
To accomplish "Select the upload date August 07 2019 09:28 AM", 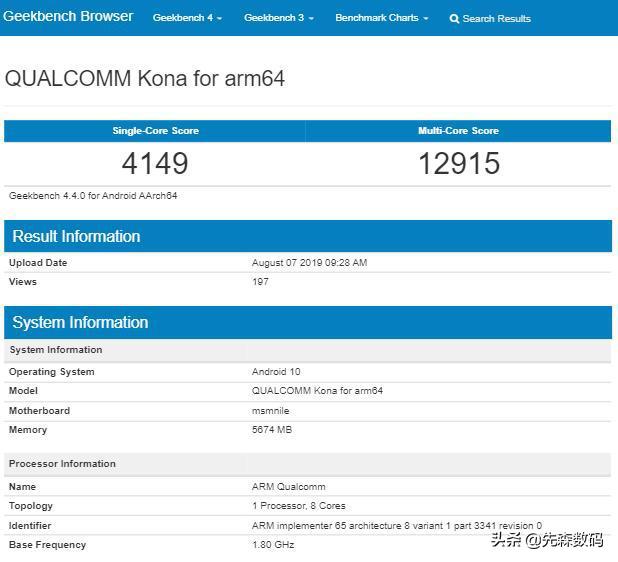I will pos(309,263).
